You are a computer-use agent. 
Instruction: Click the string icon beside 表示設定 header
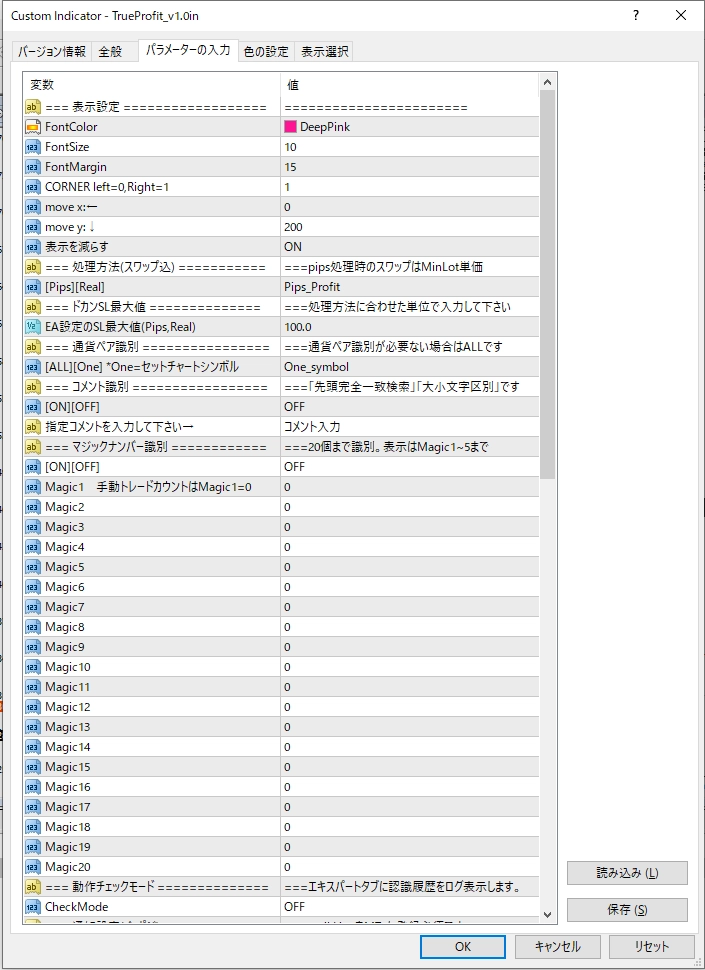[x=33, y=107]
